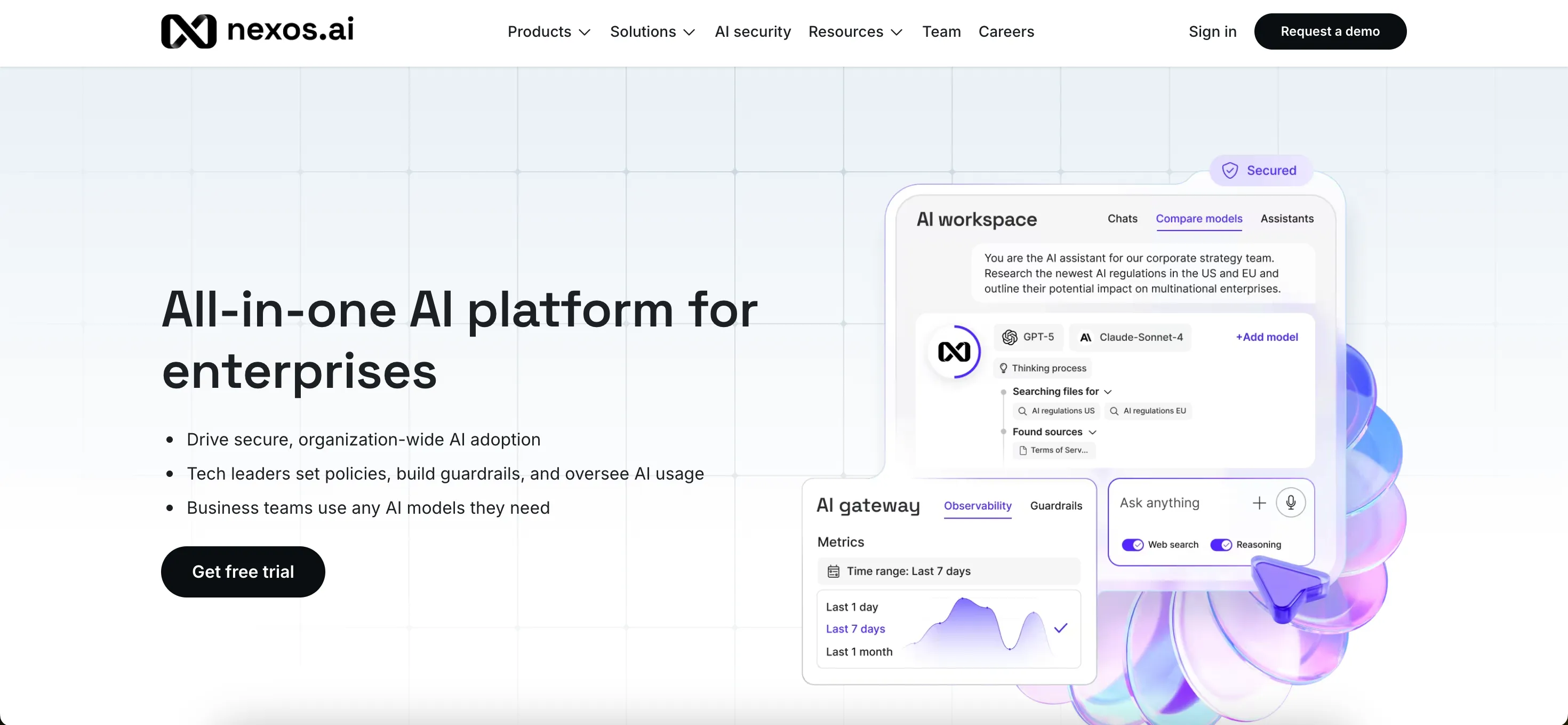Image resolution: width=1568 pixels, height=725 pixels.
Task: Open the Products dropdown menu
Action: [x=548, y=31]
